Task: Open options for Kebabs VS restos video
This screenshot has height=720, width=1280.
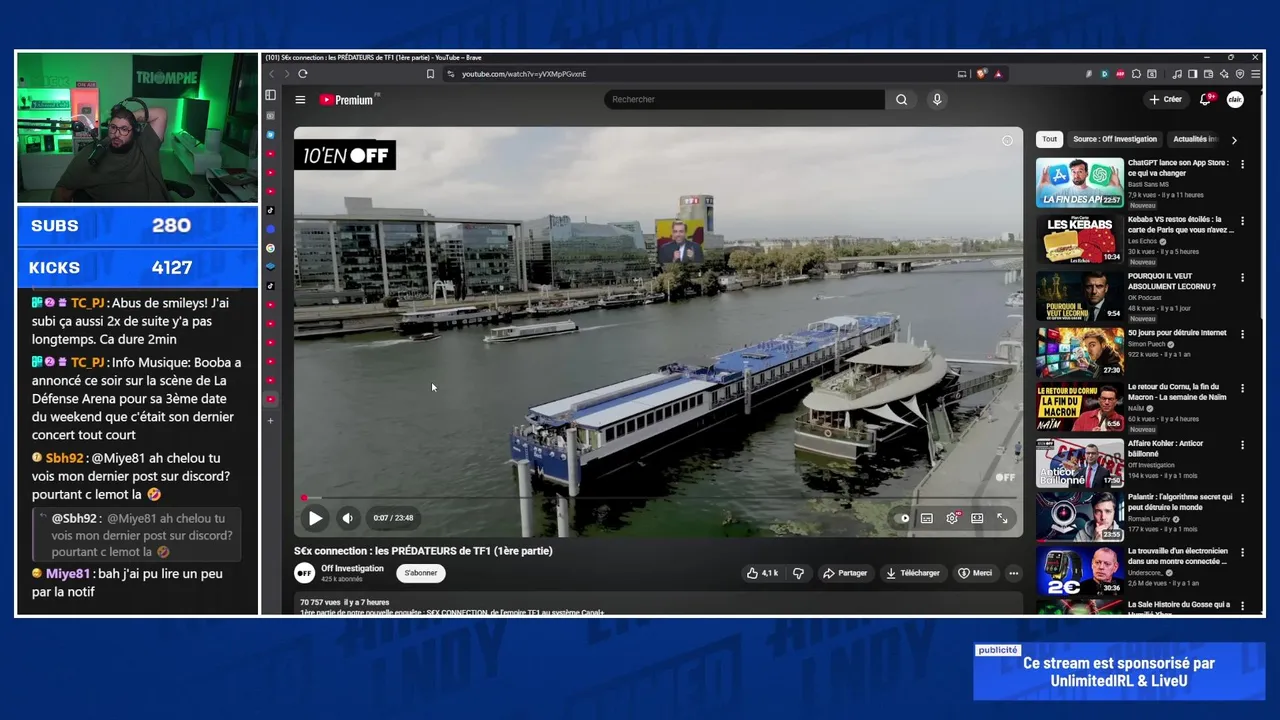Action: tap(1243, 222)
